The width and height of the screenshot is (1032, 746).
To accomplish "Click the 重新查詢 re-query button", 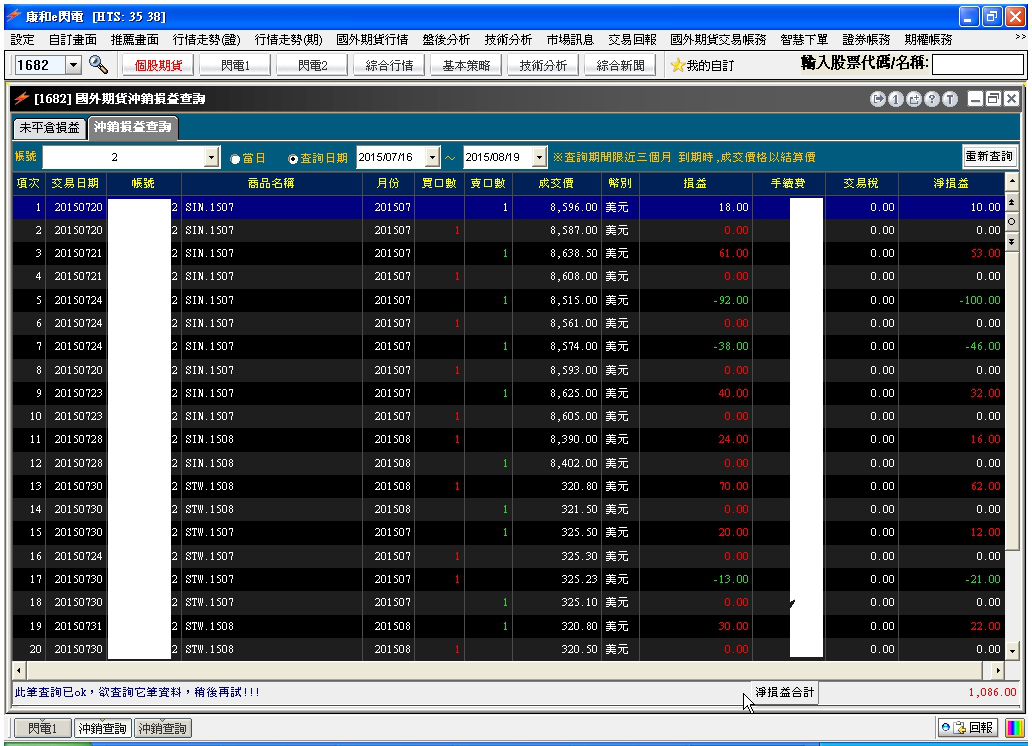I will (989, 157).
